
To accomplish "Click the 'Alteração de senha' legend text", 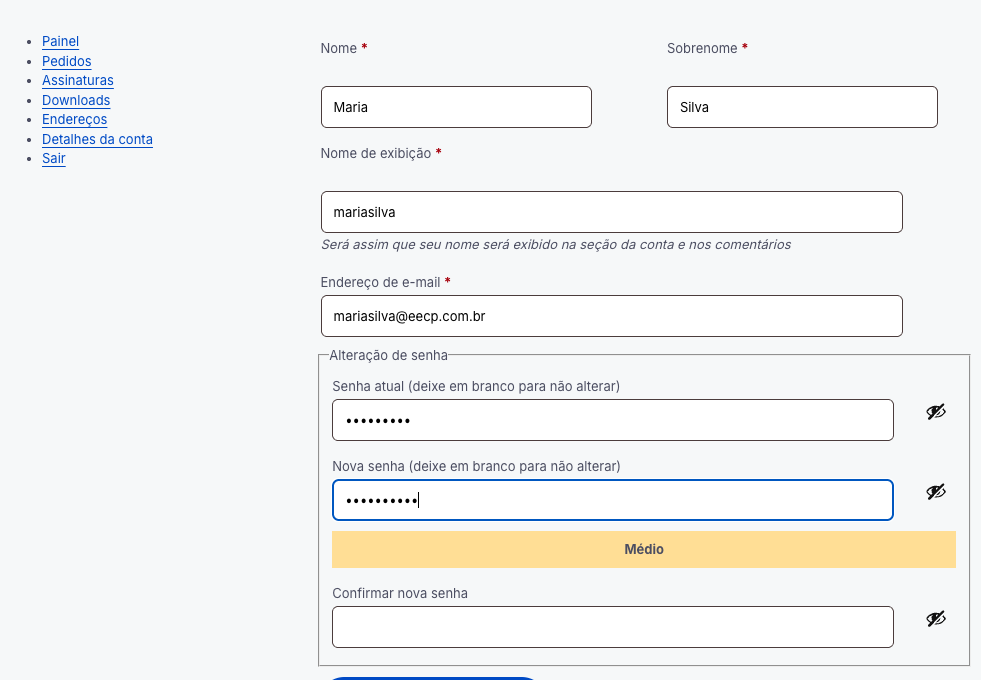I will point(389,355).
